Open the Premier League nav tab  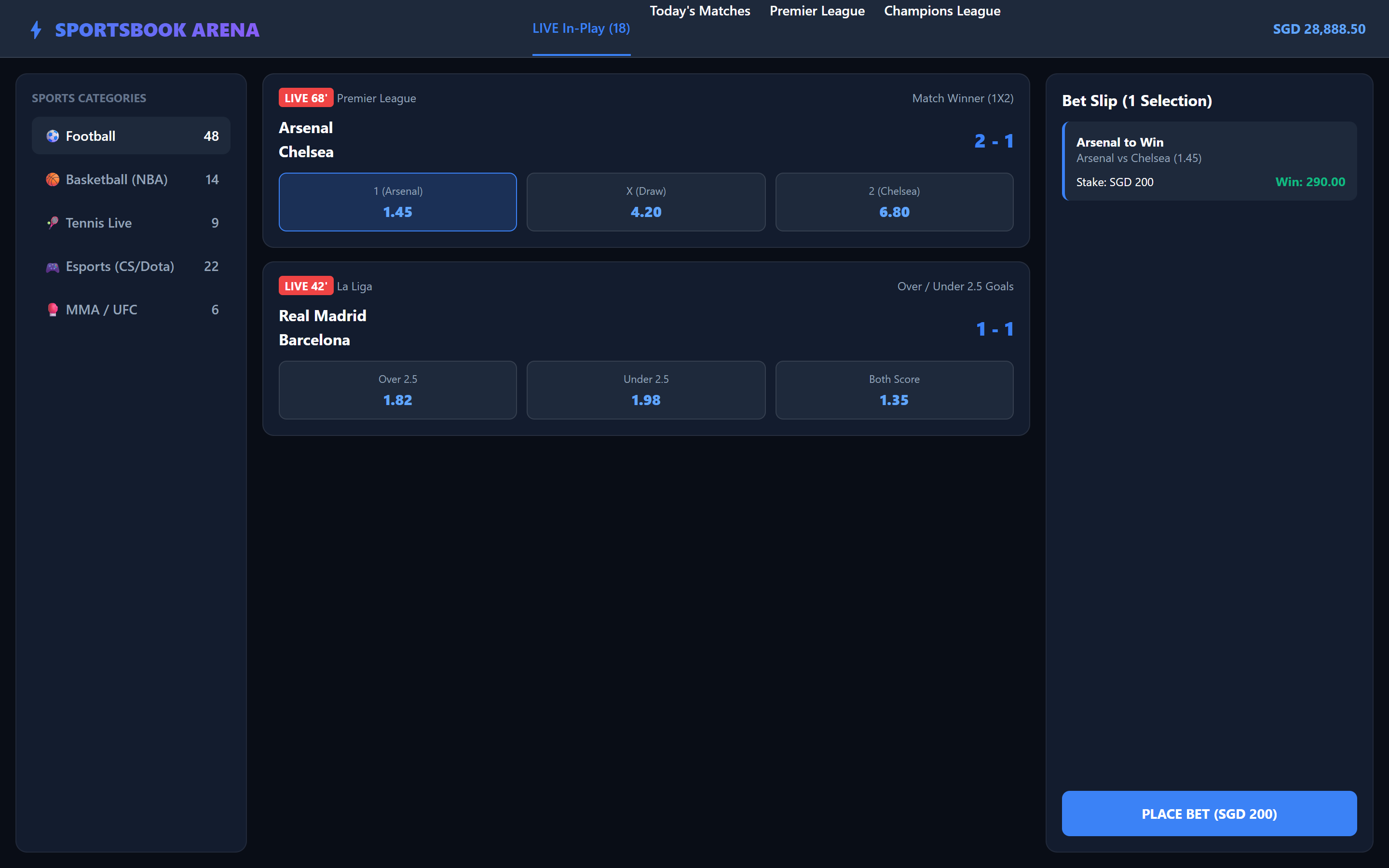(x=817, y=11)
